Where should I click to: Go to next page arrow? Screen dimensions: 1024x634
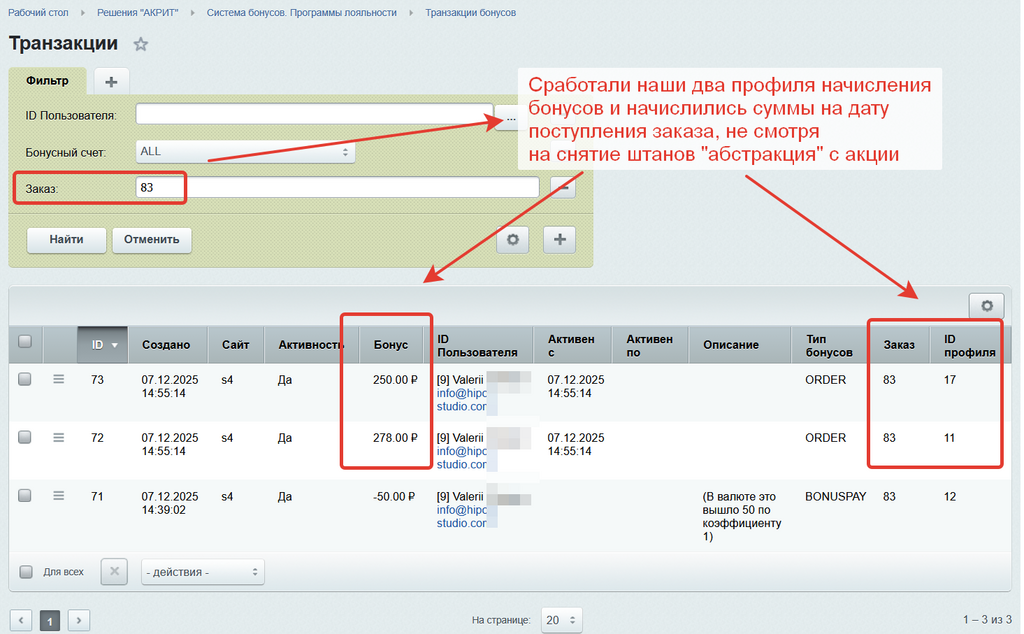[79, 620]
